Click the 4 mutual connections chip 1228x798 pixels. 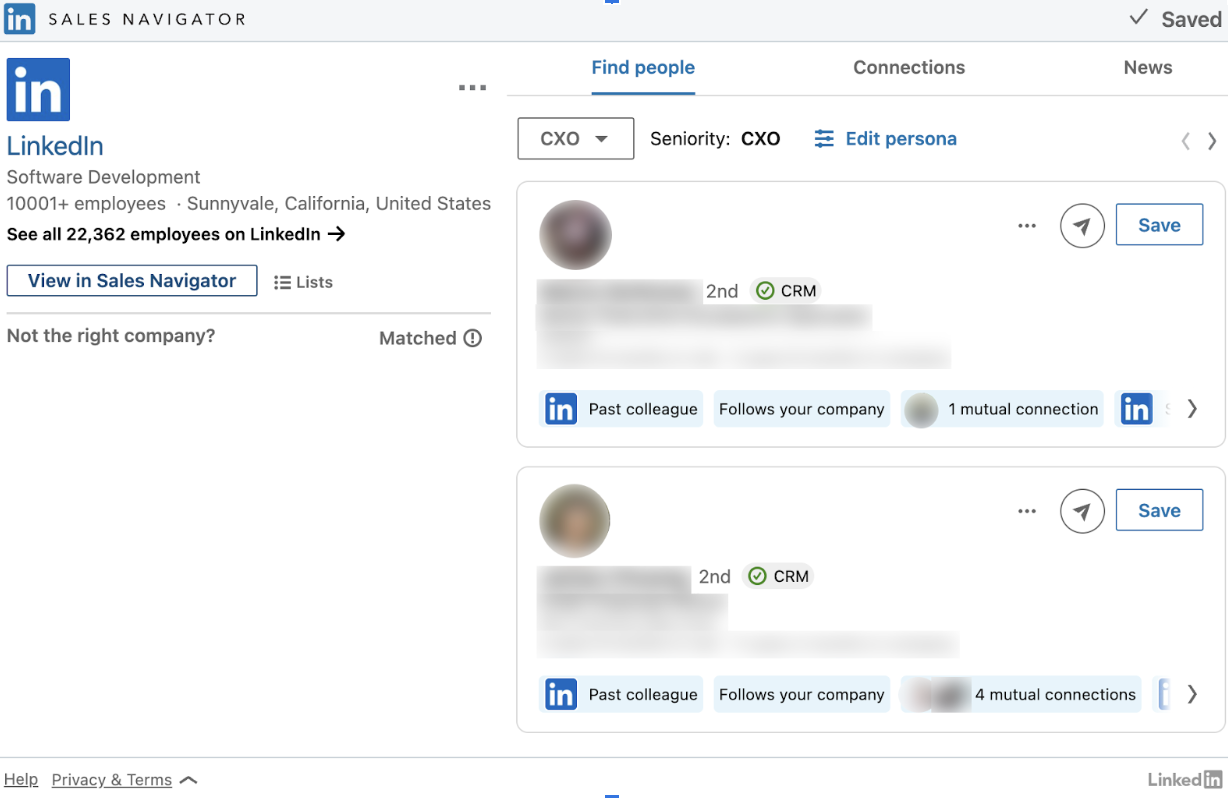pyautogui.click(x=1021, y=695)
